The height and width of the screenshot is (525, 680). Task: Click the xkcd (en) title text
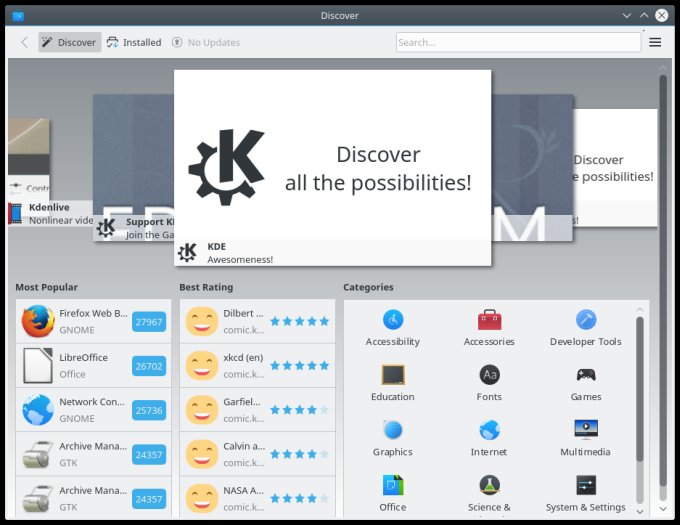click(x=243, y=357)
